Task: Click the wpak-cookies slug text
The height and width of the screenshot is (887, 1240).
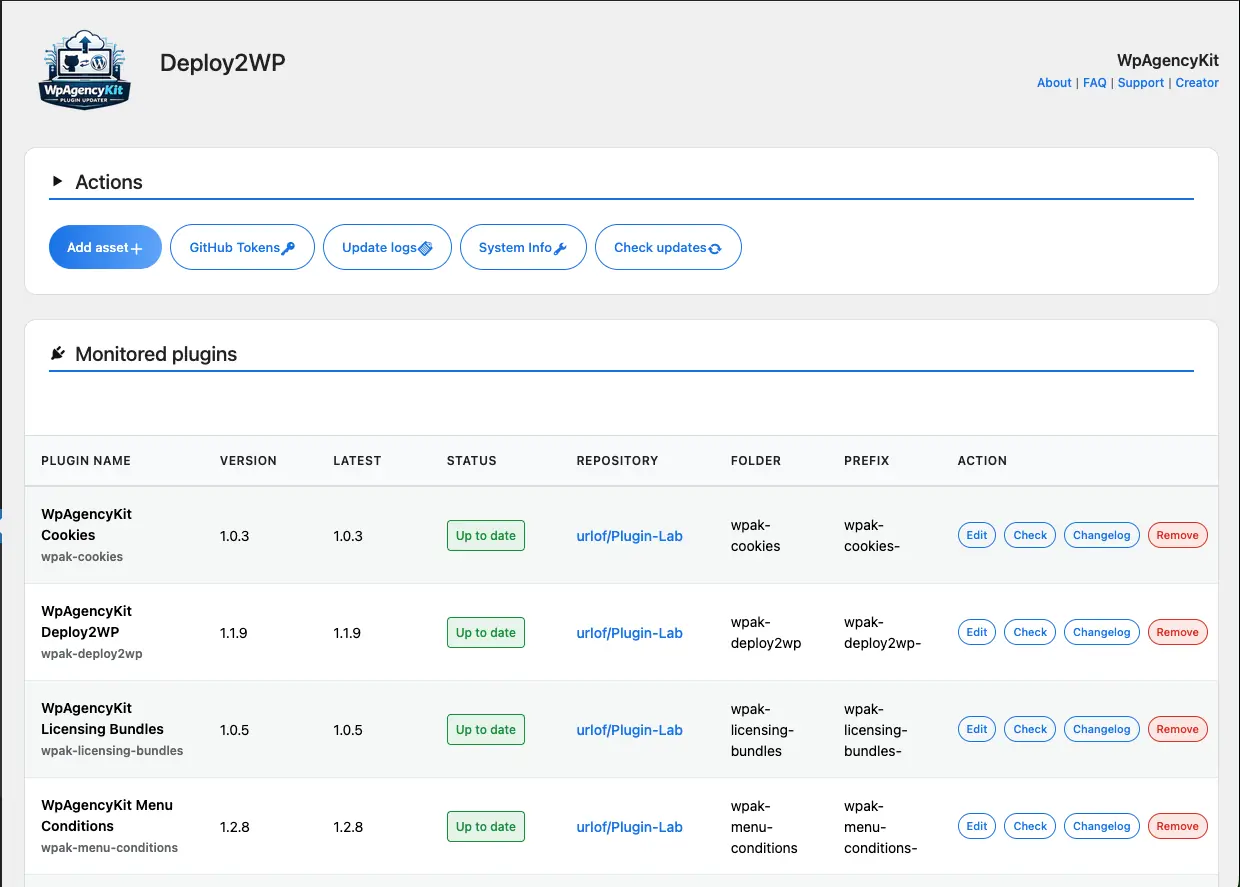Action: (82, 557)
